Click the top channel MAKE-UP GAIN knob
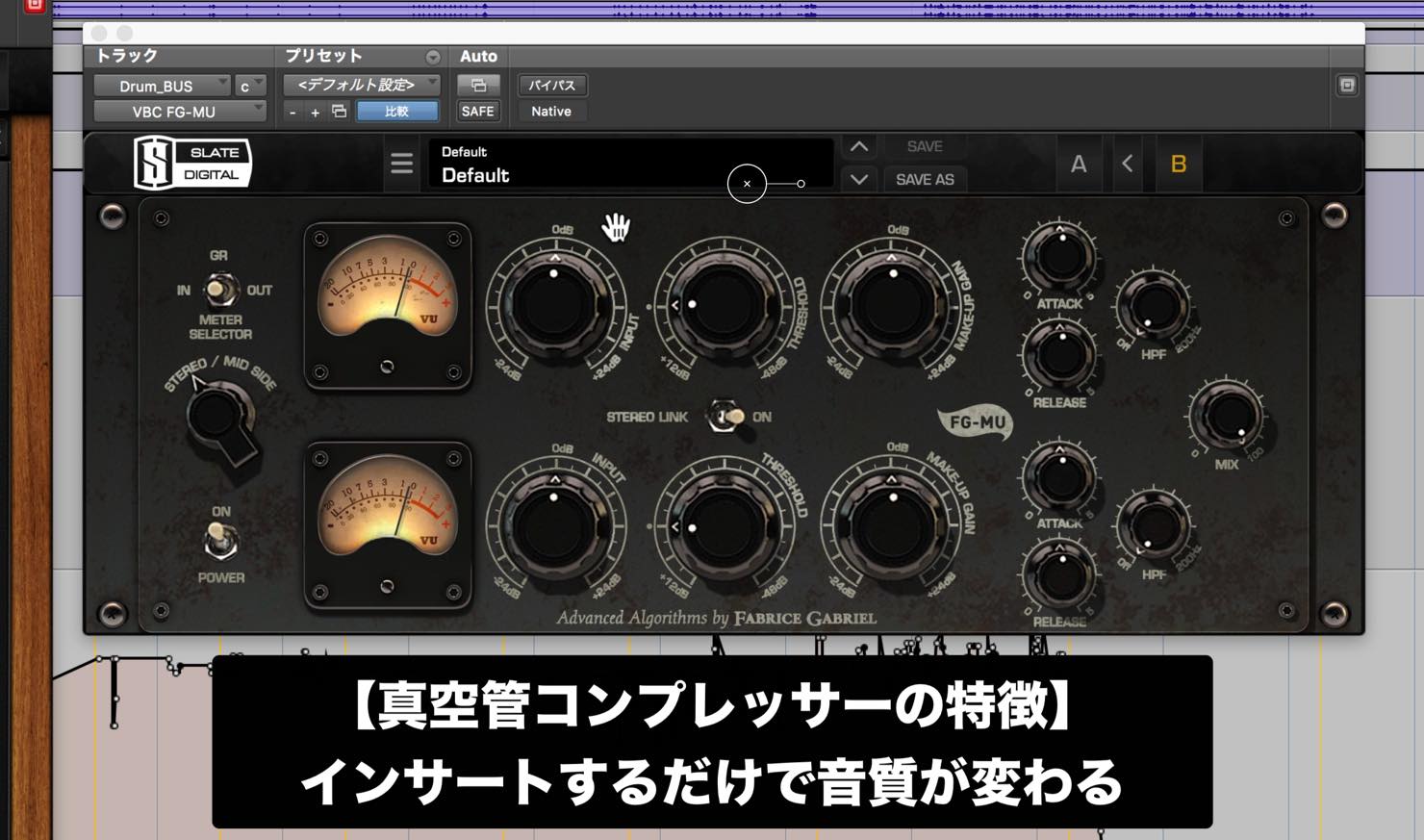The height and width of the screenshot is (840, 1424). (x=893, y=304)
